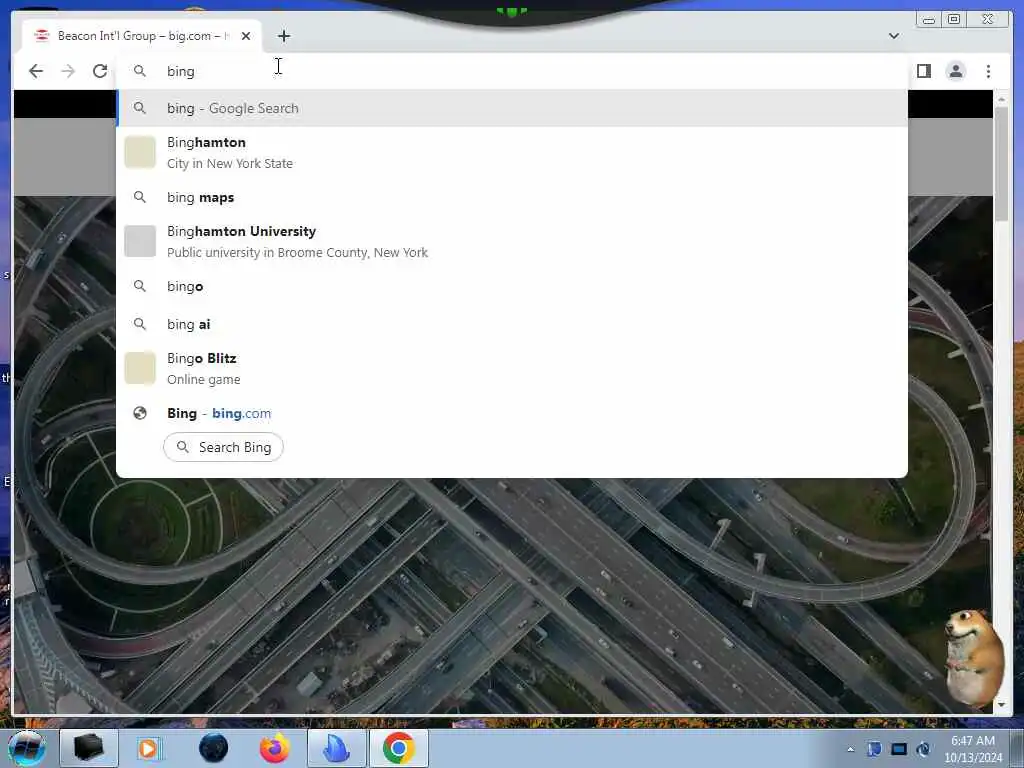Screen dimensions: 1024x768
Task: Open a new tab with plus button
Action: tap(283, 36)
